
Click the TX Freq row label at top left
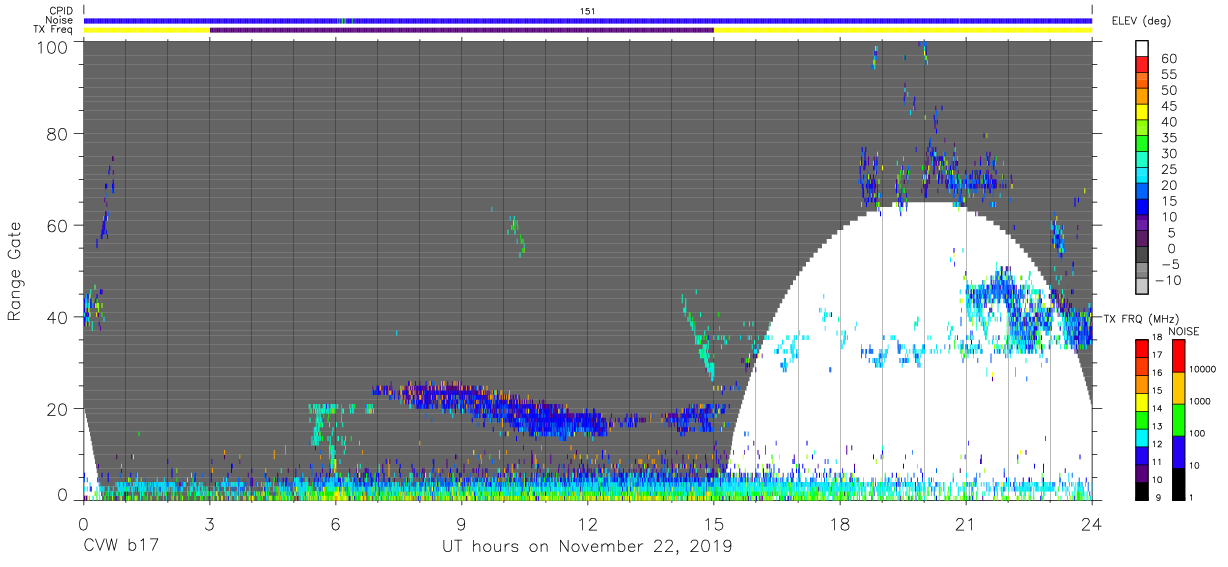pyautogui.click(x=54, y=30)
